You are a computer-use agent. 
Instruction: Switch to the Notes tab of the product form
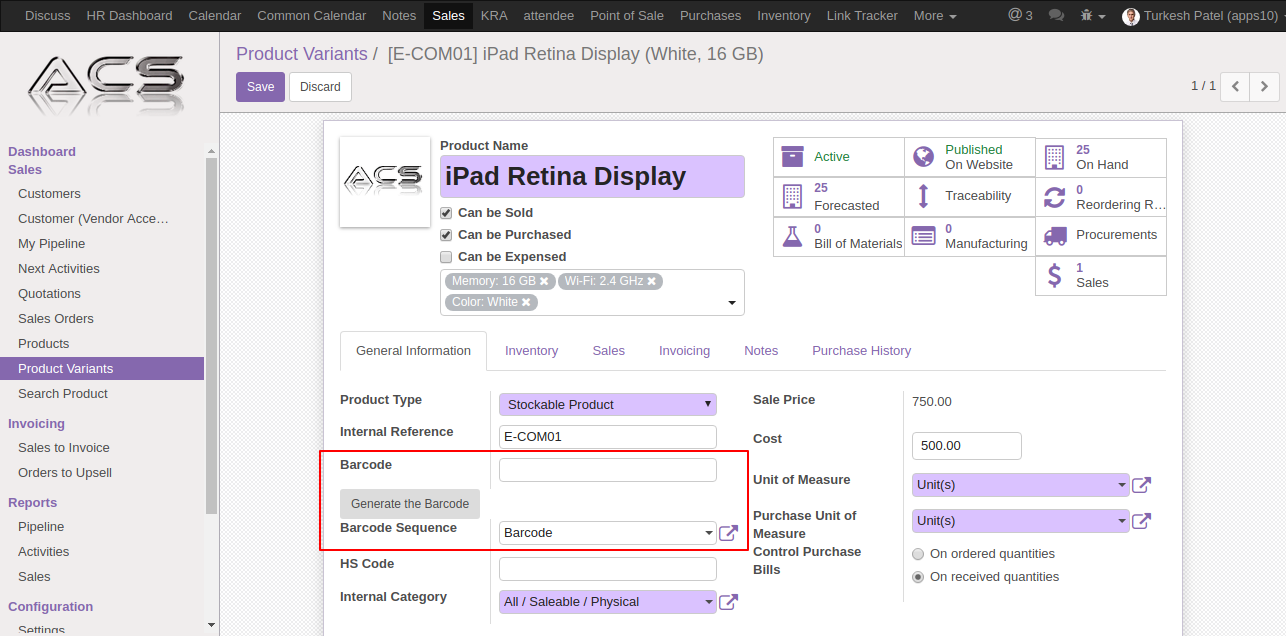pyautogui.click(x=761, y=351)
